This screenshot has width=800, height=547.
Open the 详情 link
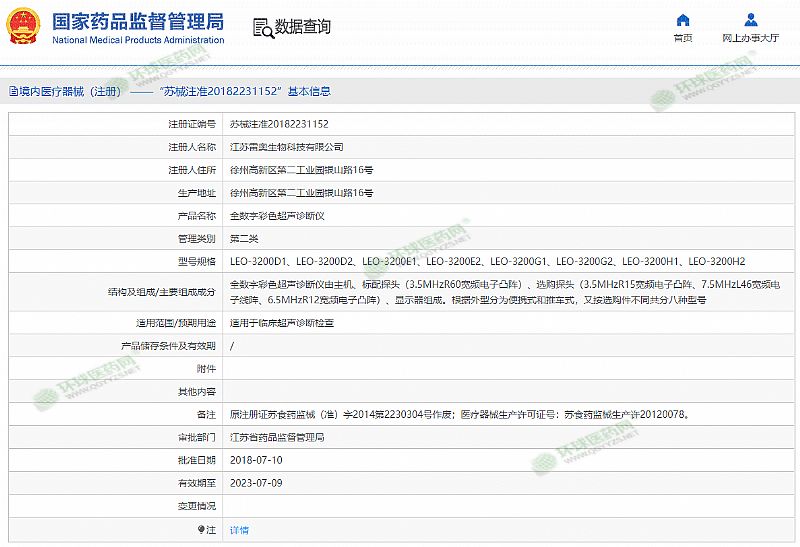point(239,530)
